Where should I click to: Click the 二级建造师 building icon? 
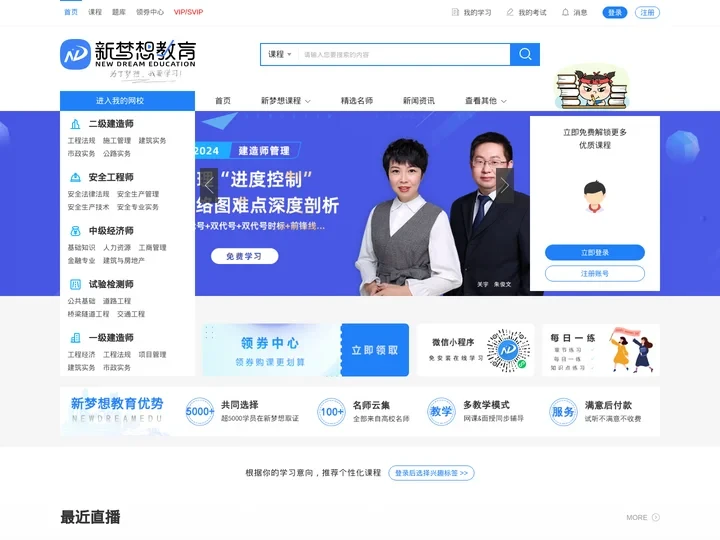click(x=75, y=124)
